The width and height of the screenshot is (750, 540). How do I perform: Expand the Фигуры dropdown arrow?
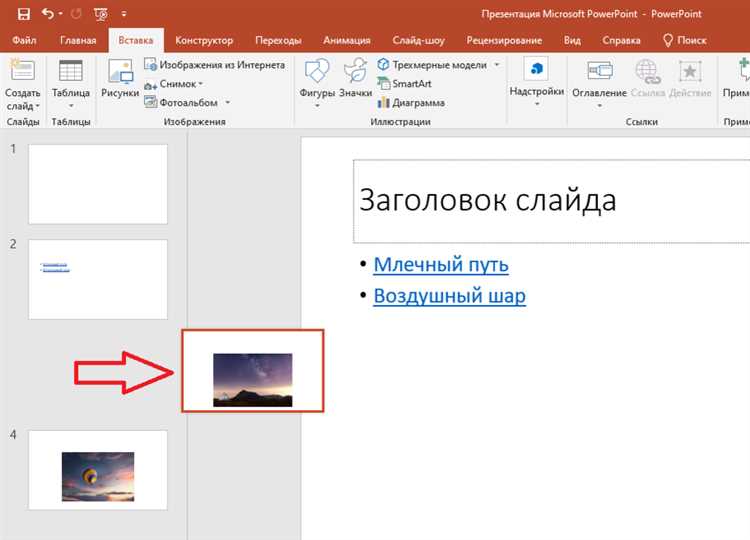[x=317, y=105]
